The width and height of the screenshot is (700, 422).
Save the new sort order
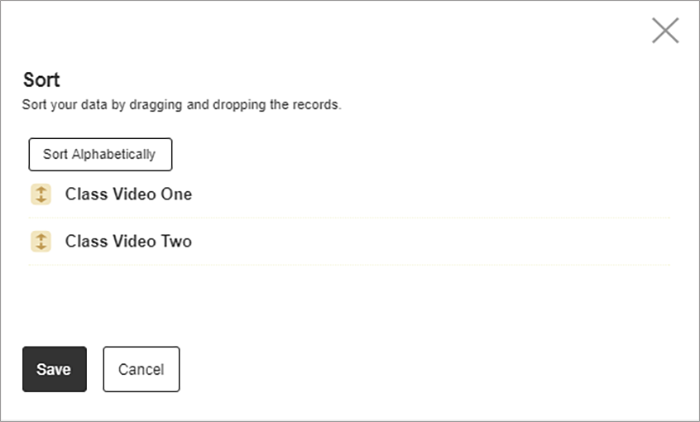[54, 369]
